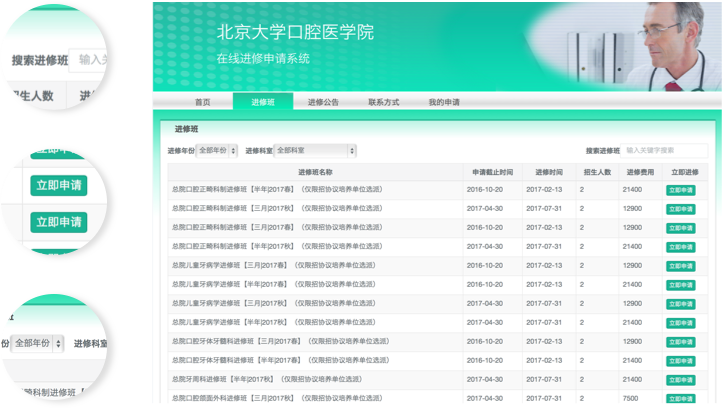Click 立即申请 for 口腔正畸科 三月|2017秋 row

[x=681, y=209]
